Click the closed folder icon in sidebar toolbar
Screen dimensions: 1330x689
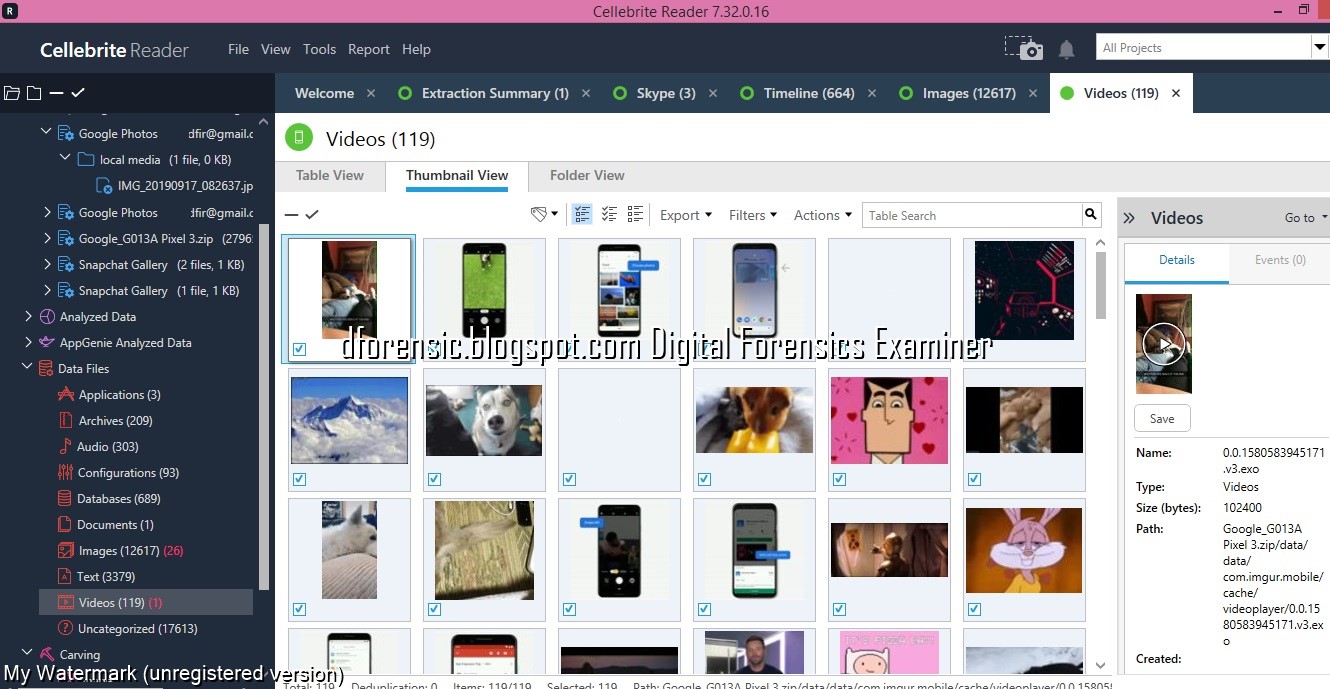(x=34, y=93)
